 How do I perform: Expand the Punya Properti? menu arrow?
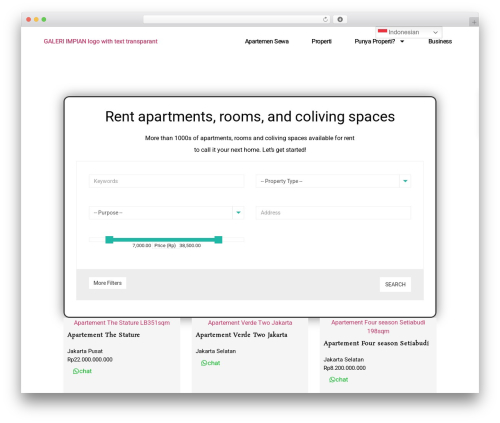pyautogui.click(x=402, y=41)
